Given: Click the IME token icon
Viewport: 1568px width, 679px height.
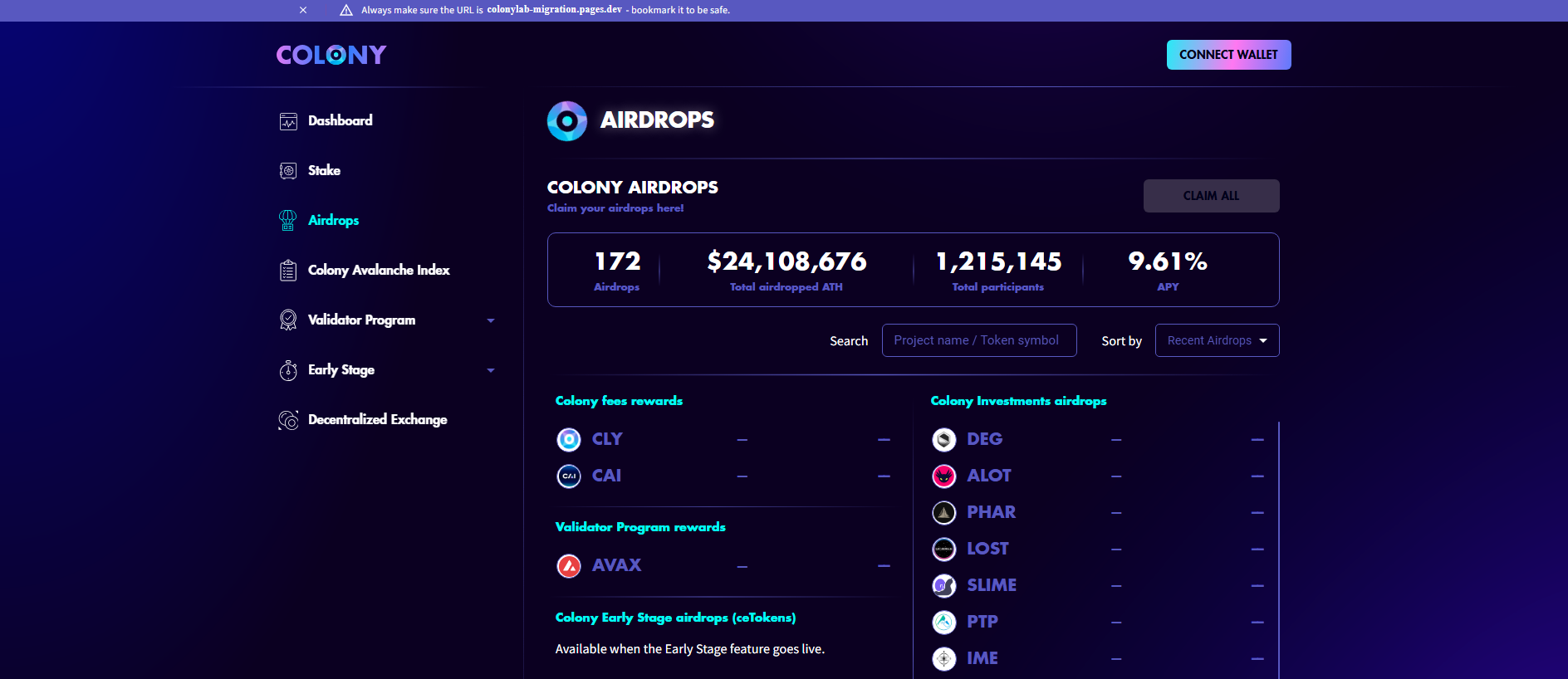Looking at the screenshot, I should coord(944,658).
